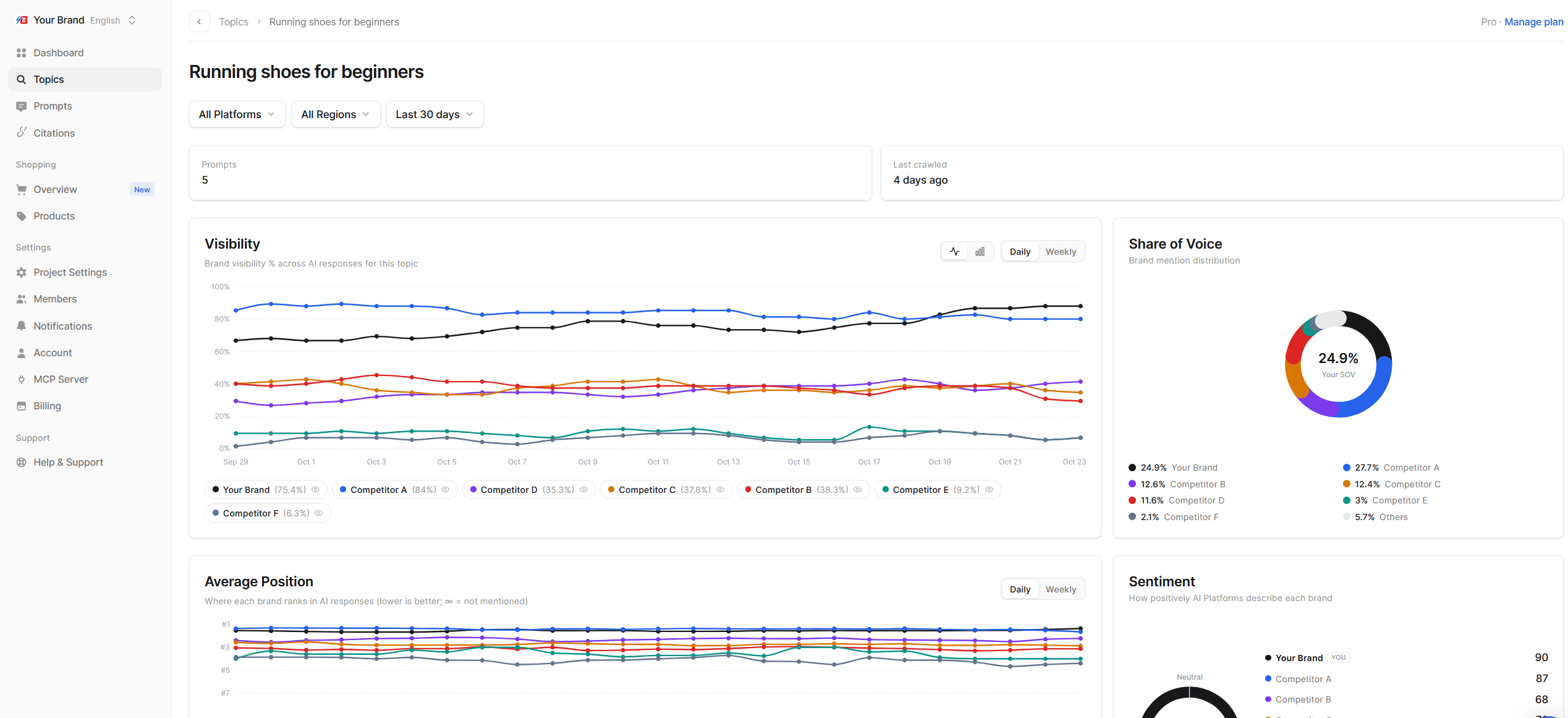Click the Billing card icon

[x=22, y=406]
